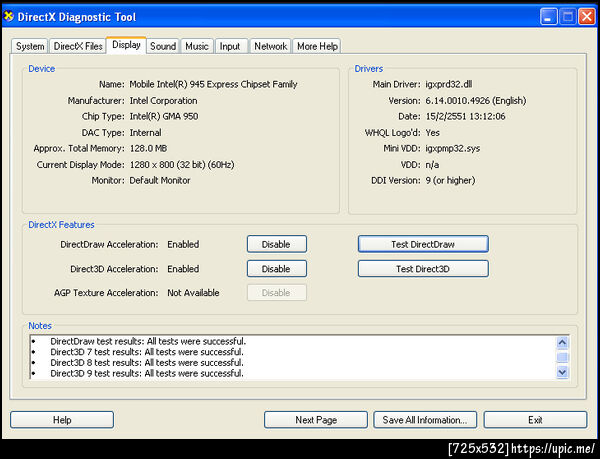Screen dimensions: 600x459
Task: Click the Intel(R) GMA 950 chip type
Action: (x=164, y=116)
